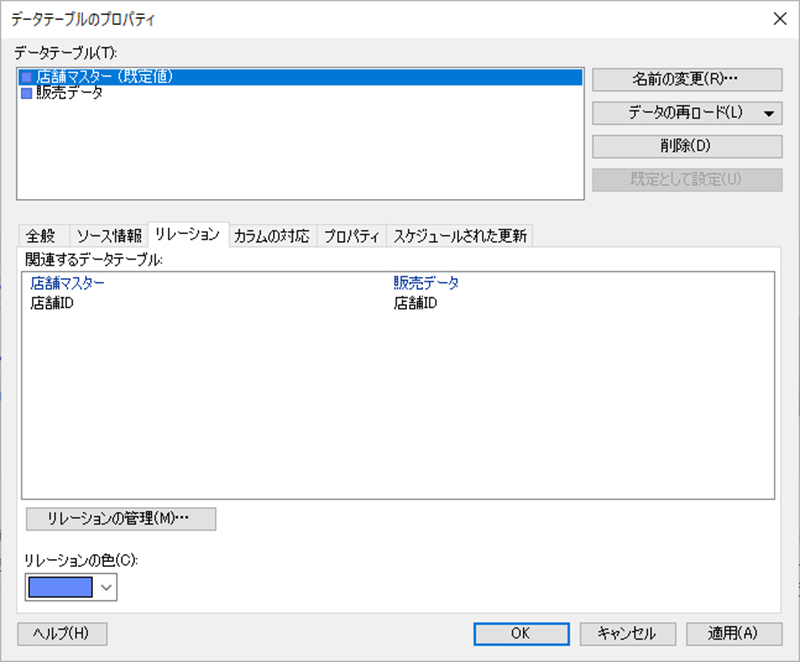Click the blue square icon beside 販売データ

[27, 93]
